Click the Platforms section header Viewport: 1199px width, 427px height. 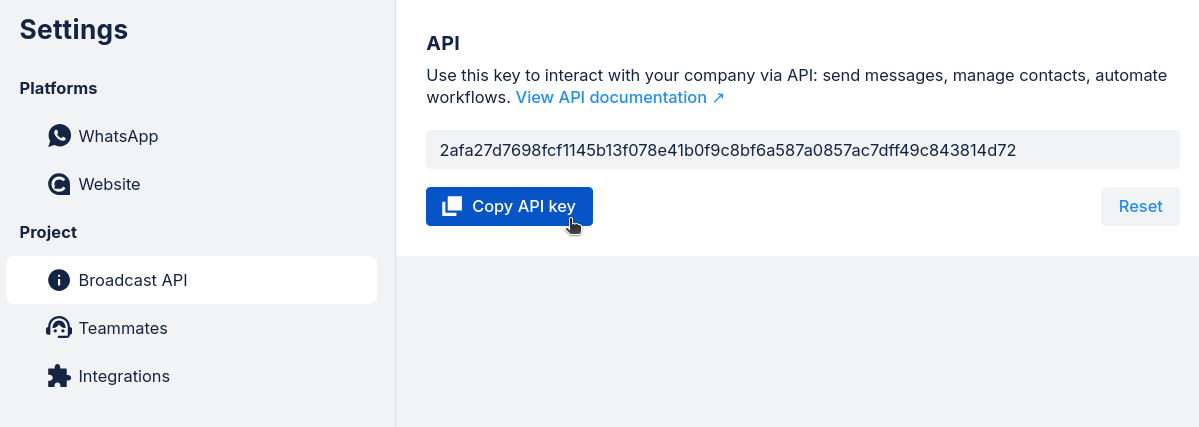58,88
